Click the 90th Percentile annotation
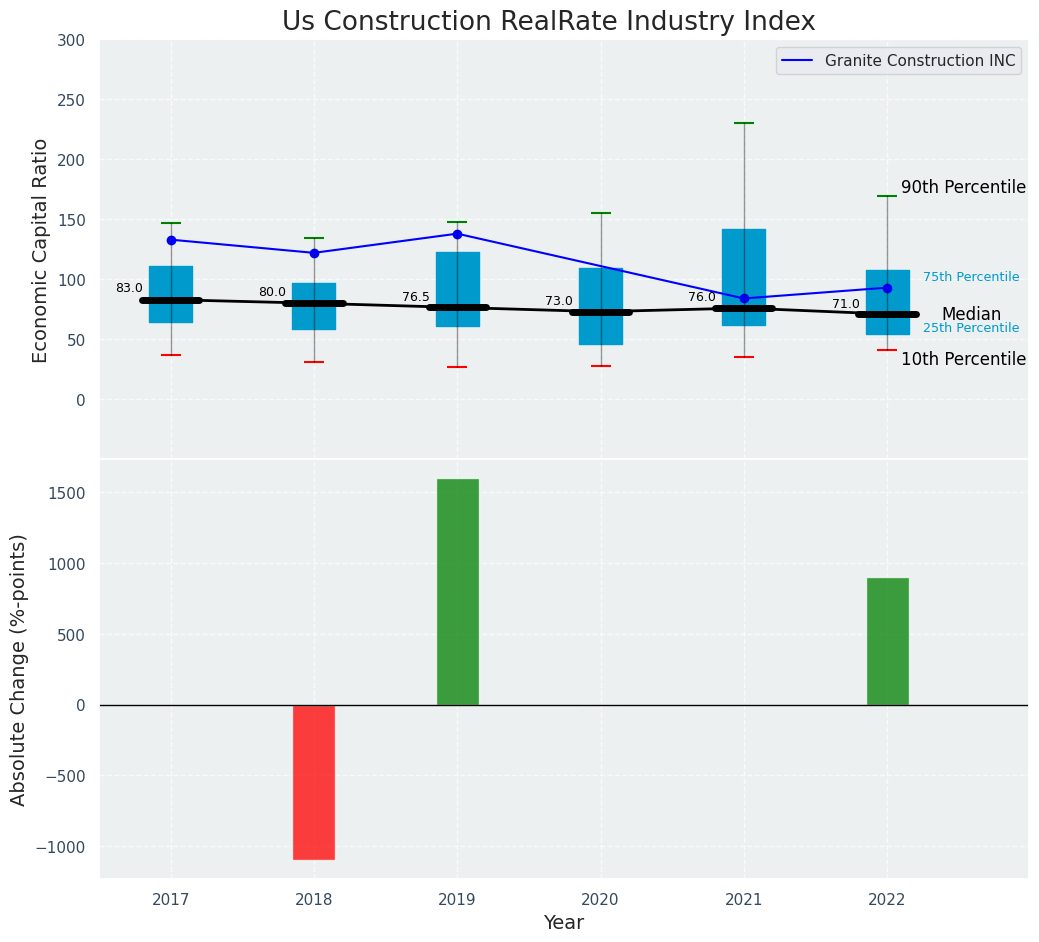The image size is (1039, 942). coord(963,187)
